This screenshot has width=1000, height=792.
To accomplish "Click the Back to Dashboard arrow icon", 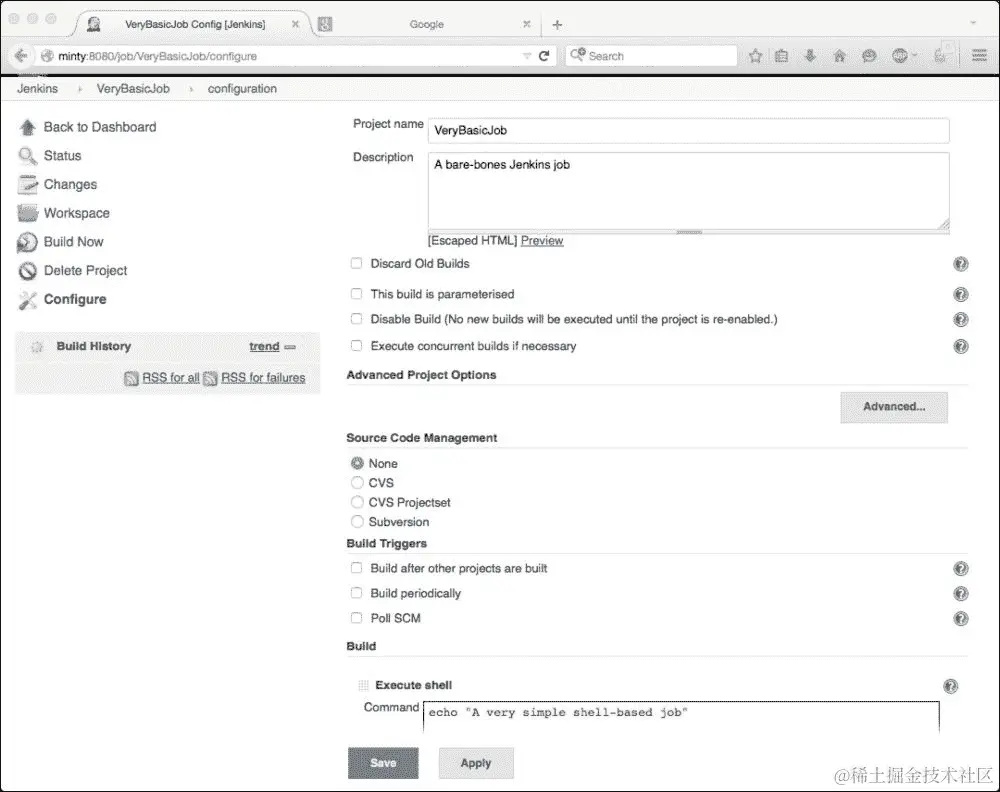I will click(x=27, y=128).
